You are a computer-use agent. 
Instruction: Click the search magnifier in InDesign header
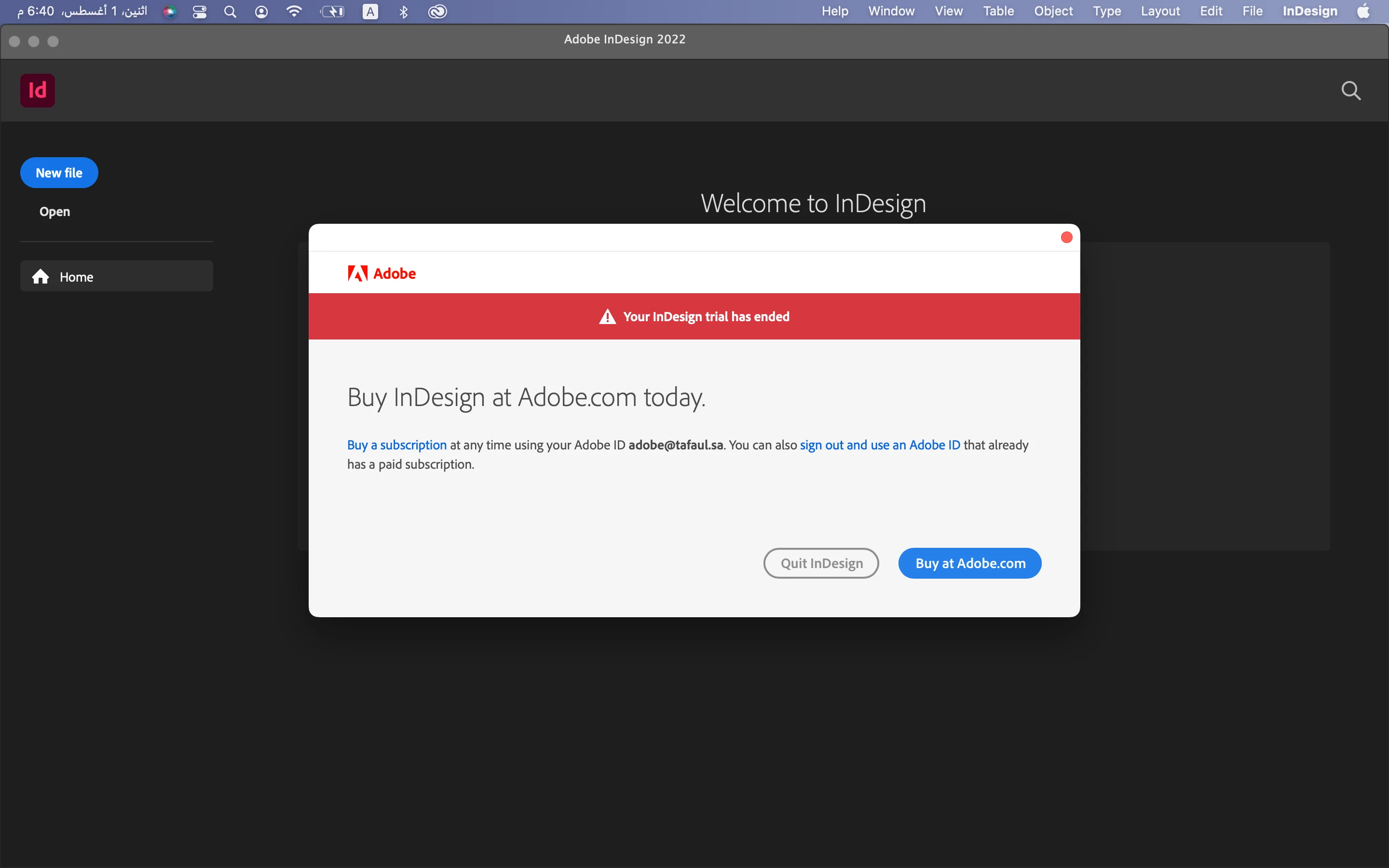point(1350,90)
